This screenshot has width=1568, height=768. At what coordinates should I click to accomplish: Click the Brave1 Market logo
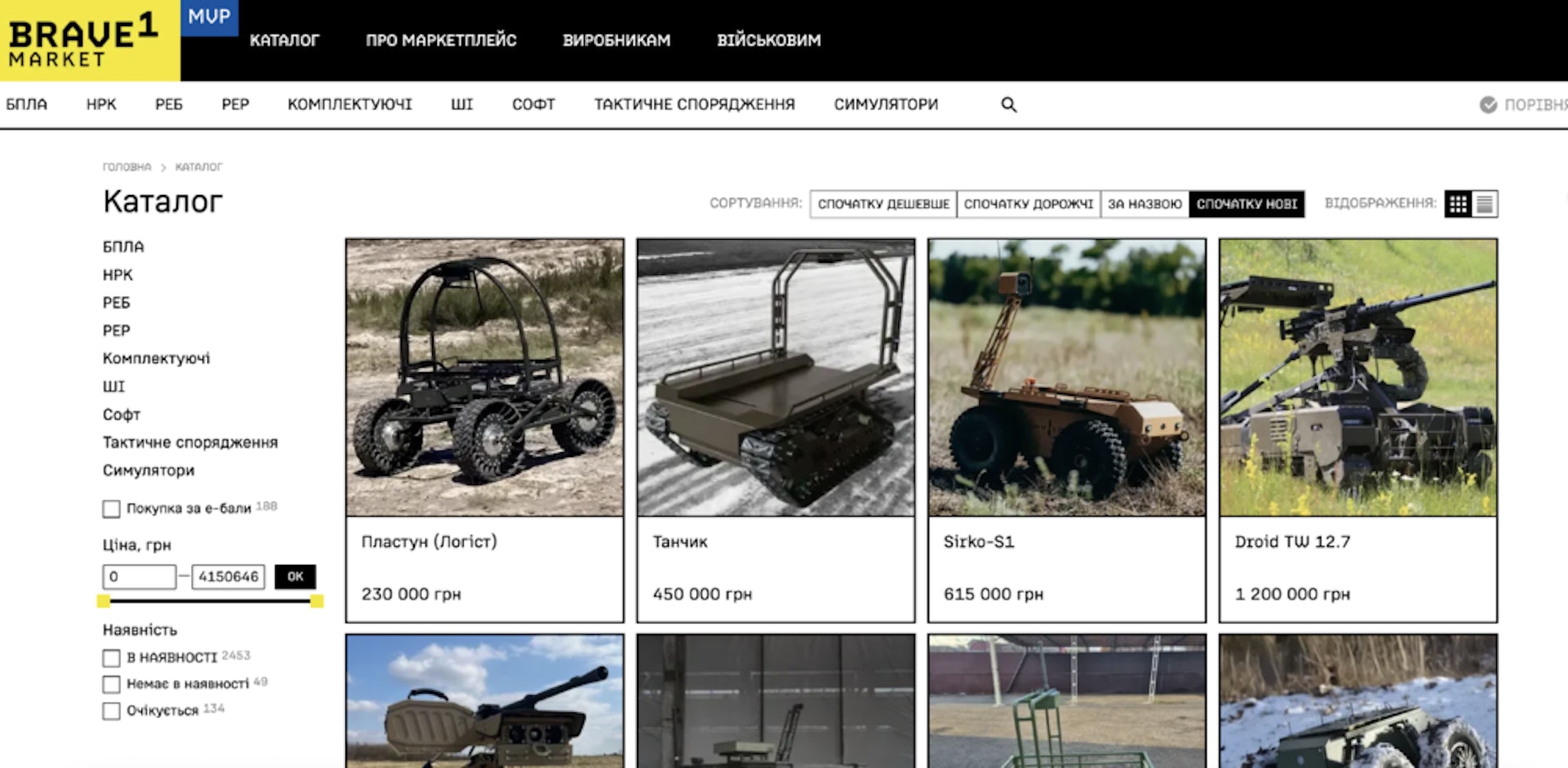click(x=82, y=41)
